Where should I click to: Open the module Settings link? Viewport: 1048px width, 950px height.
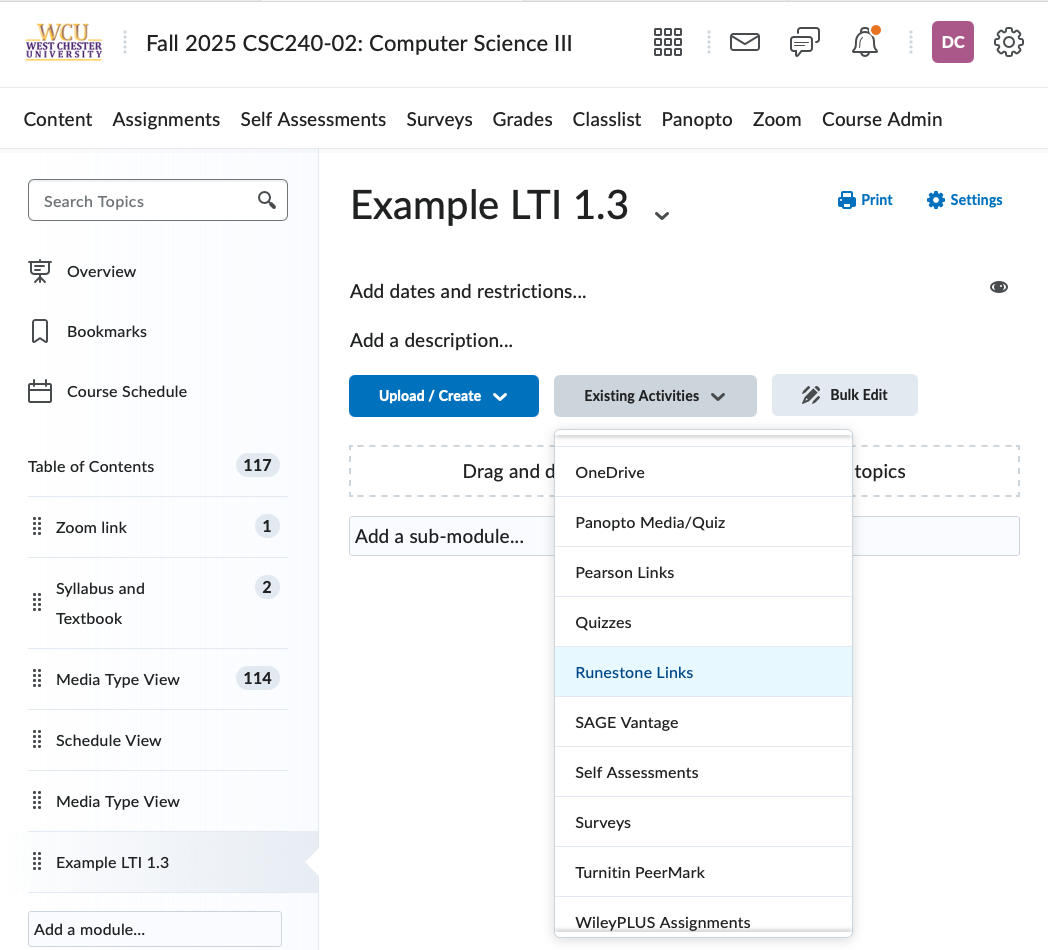[x=964, y=200]
